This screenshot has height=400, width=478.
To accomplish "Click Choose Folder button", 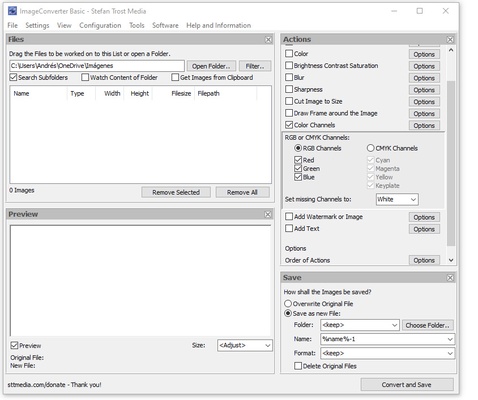I will pyautogui.click(x=428, y=325).
